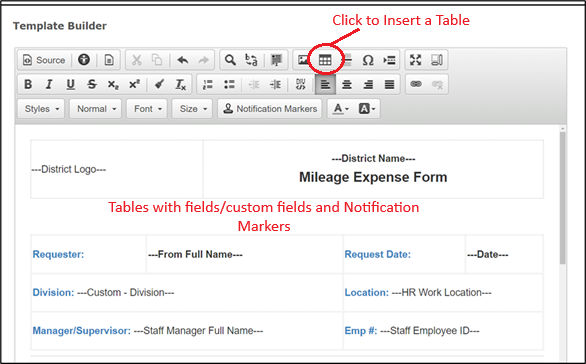Click the Request Date: label

click(x=377, y=254)
